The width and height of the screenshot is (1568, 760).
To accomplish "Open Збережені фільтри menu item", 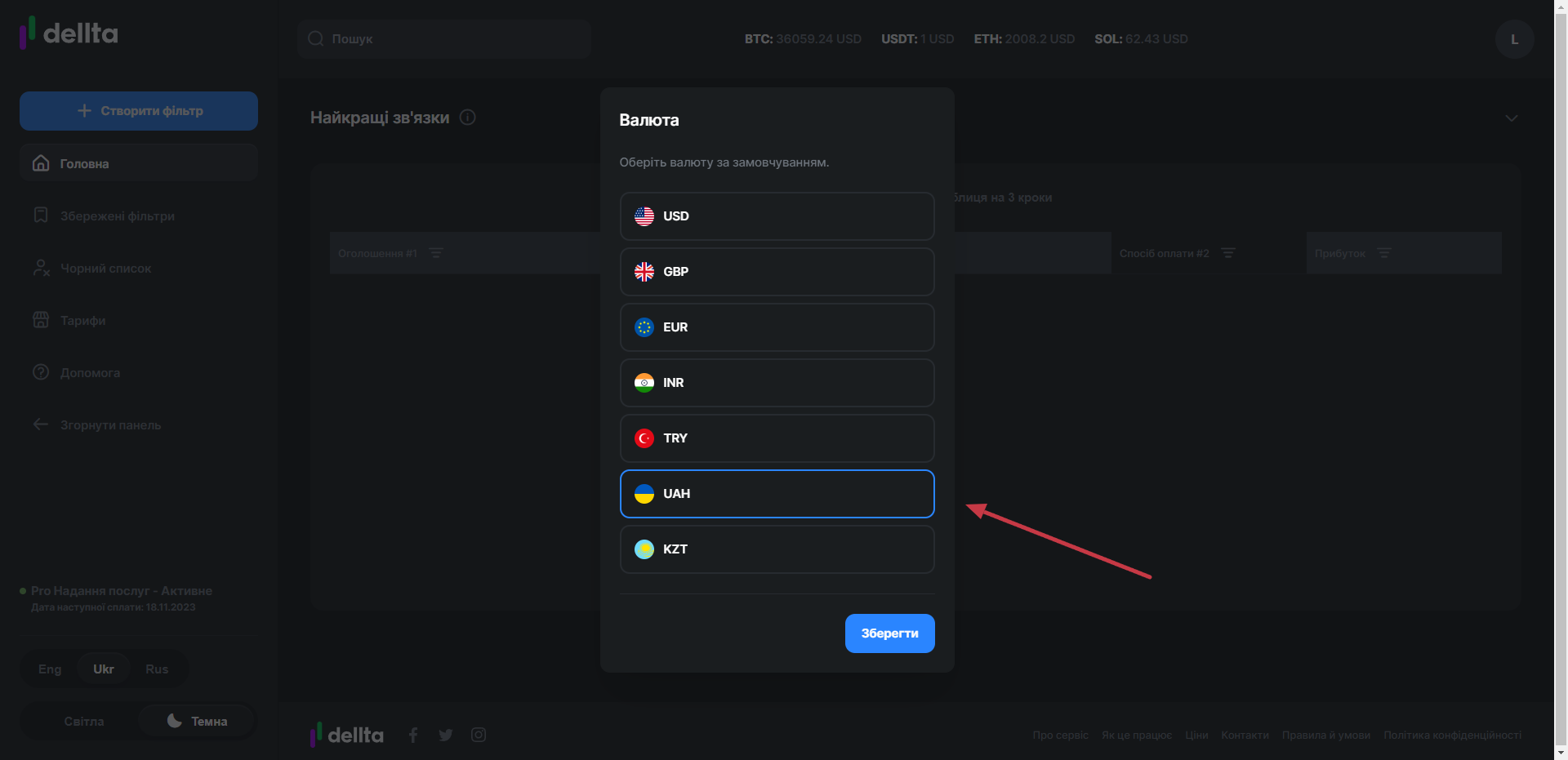I will coord(117,216).
